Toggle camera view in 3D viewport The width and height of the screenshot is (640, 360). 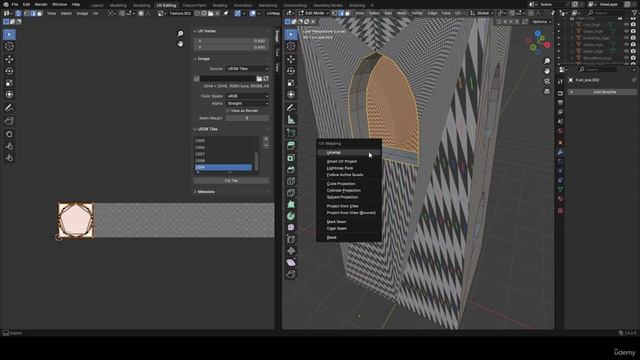pyautogui.click(x=547, y=81)
